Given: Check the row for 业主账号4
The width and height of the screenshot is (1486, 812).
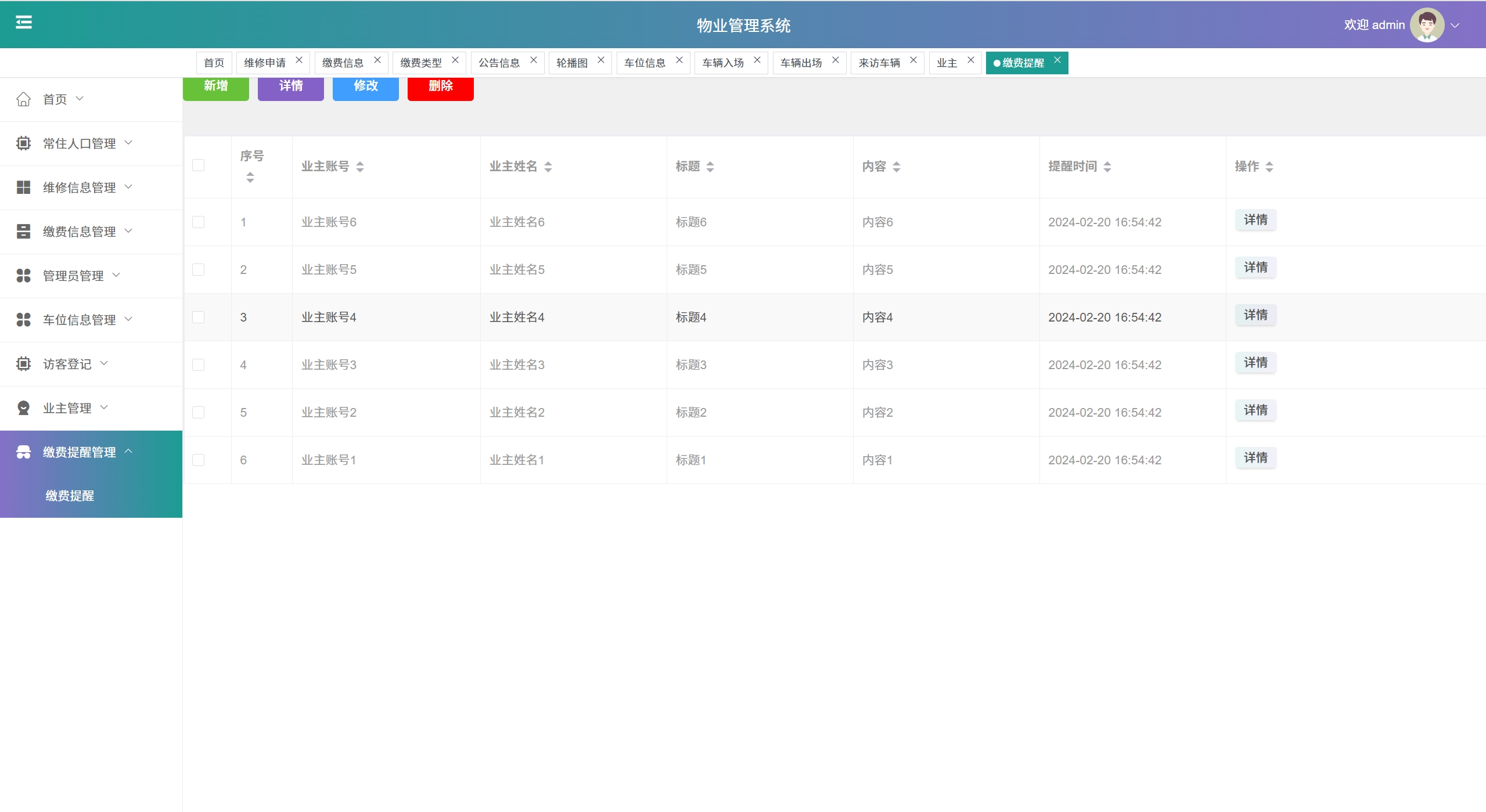Looking at the screenshot, I should (198, 317).
